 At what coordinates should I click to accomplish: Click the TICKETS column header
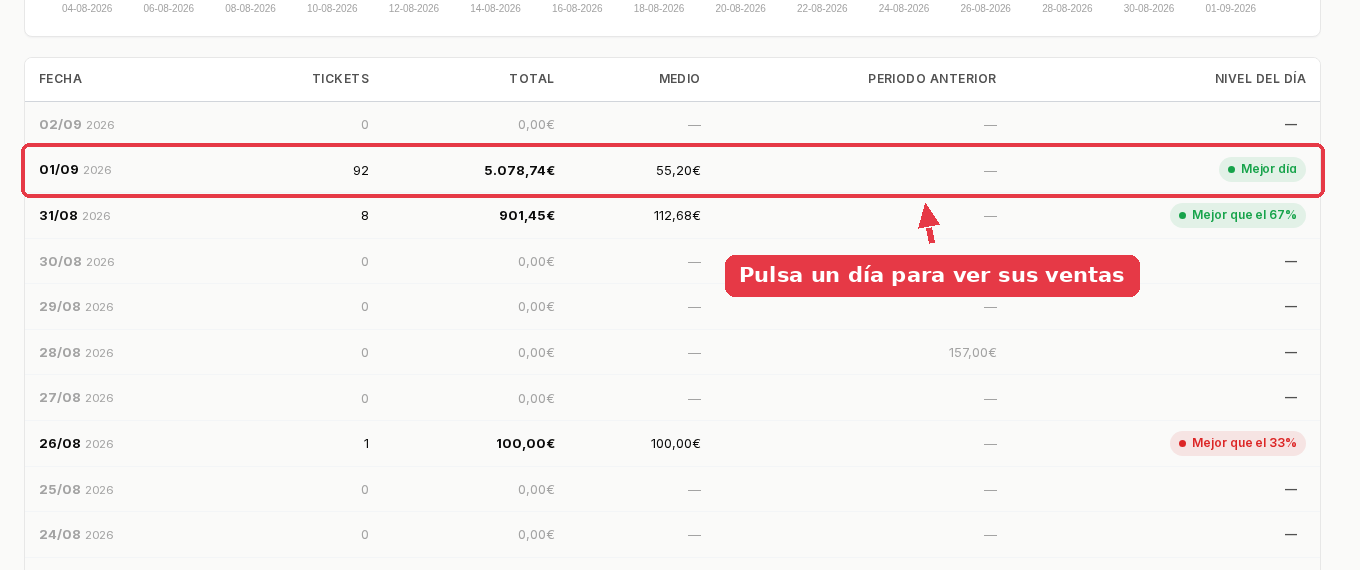[340, 79]
